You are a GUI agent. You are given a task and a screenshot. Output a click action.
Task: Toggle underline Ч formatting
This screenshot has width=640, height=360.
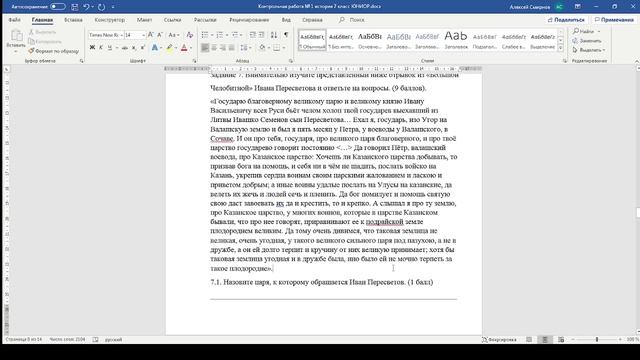coord(109,48)
